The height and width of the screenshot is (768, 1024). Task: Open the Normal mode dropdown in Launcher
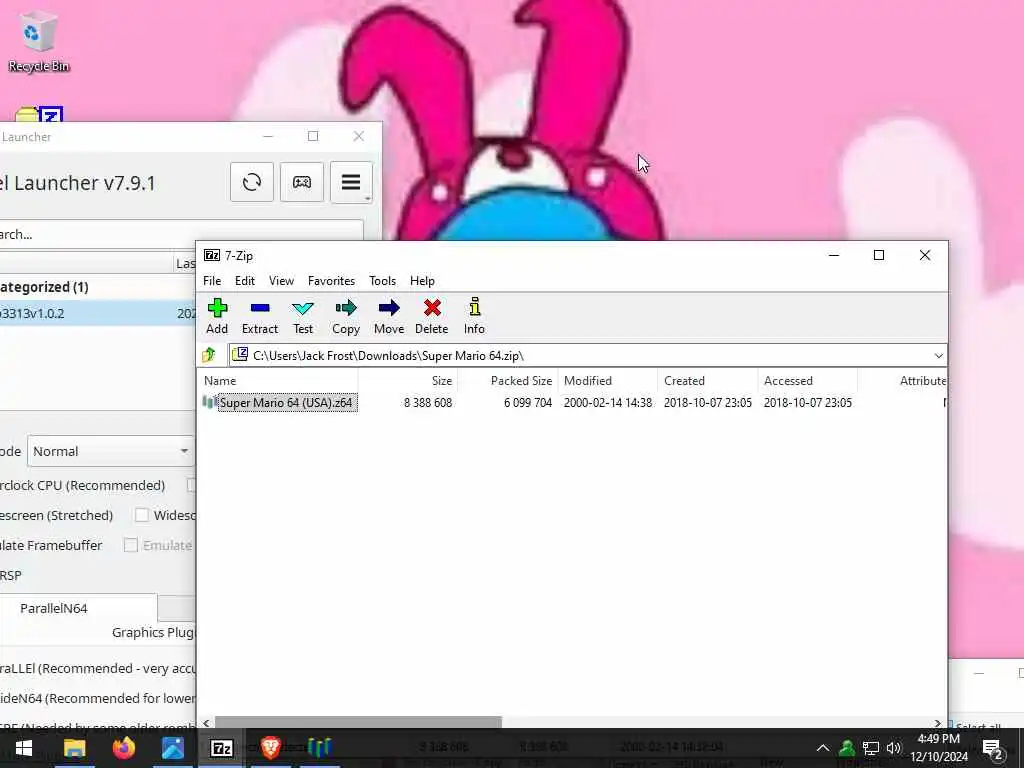tap(111, 451)
